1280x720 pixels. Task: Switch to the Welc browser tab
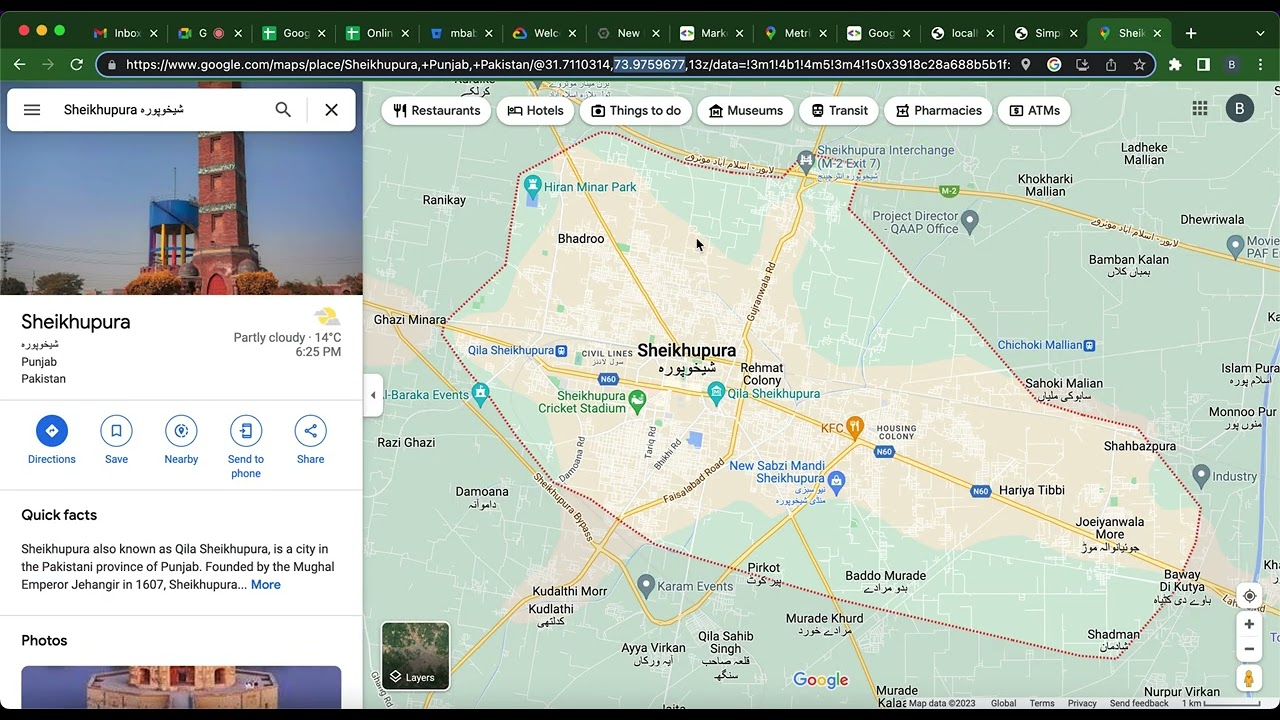click(x=546, y=33)
